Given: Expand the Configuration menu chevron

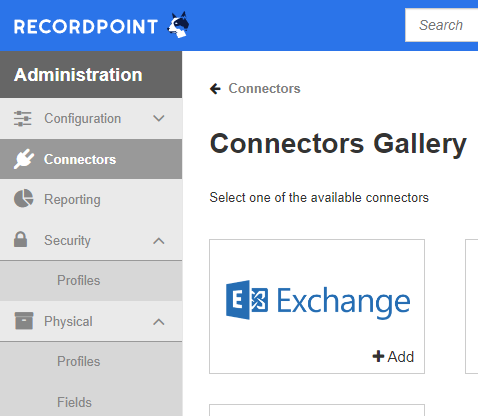Looking at the screenshot, I should (159, 118).
